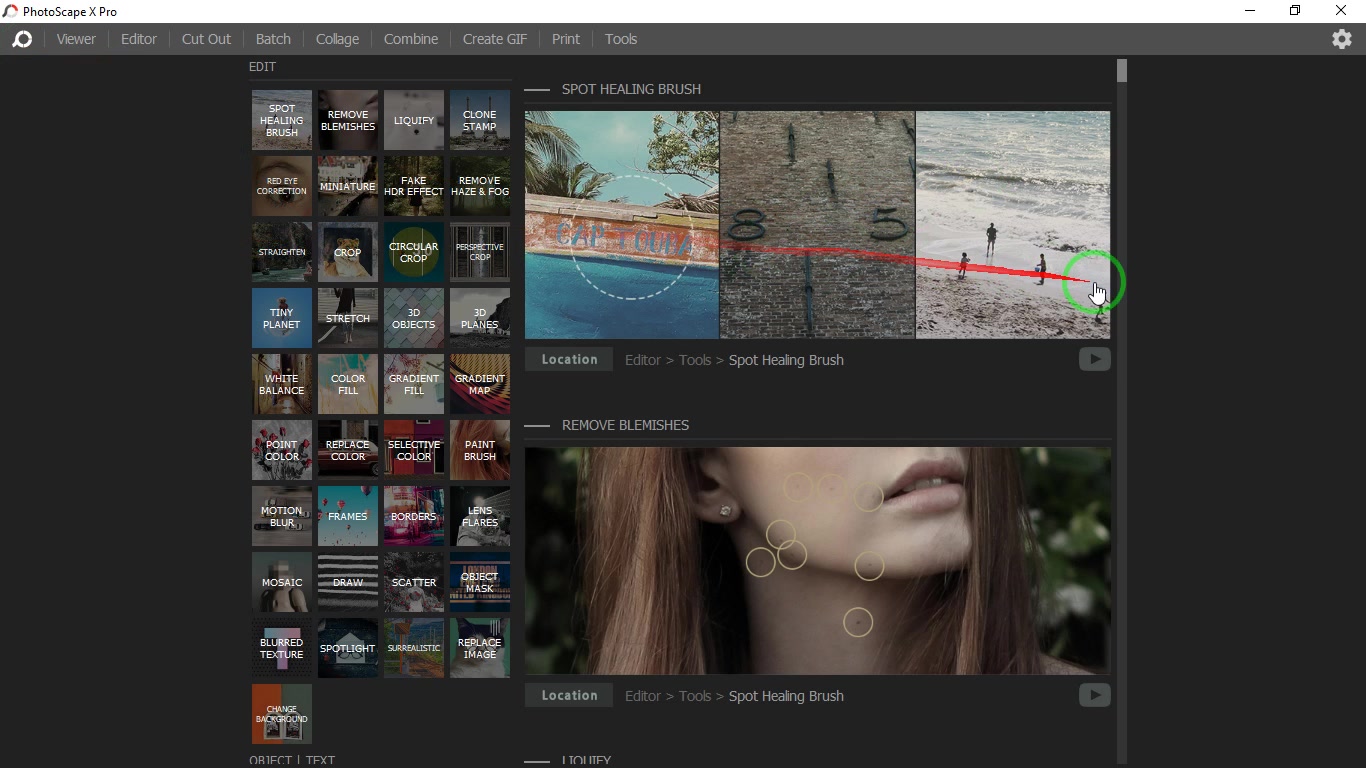Viewport: 1366px width, 768px height.
Task: Choose the Gradient Map tile
Action: pos(480,384)
